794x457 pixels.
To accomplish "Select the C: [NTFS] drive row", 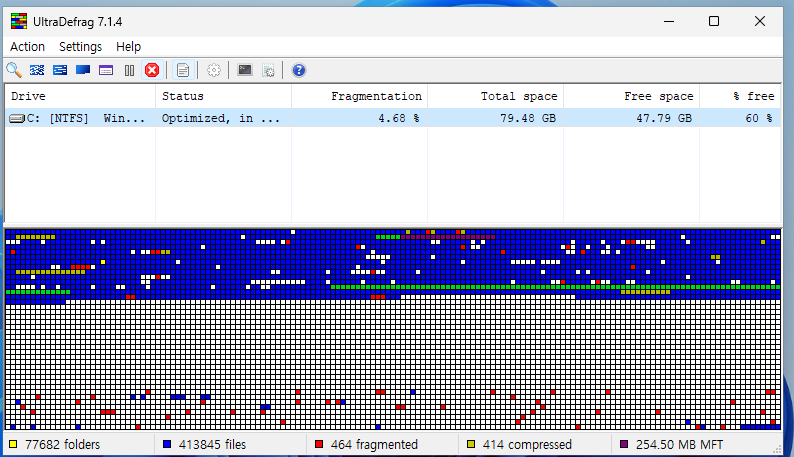I will 392,118.
